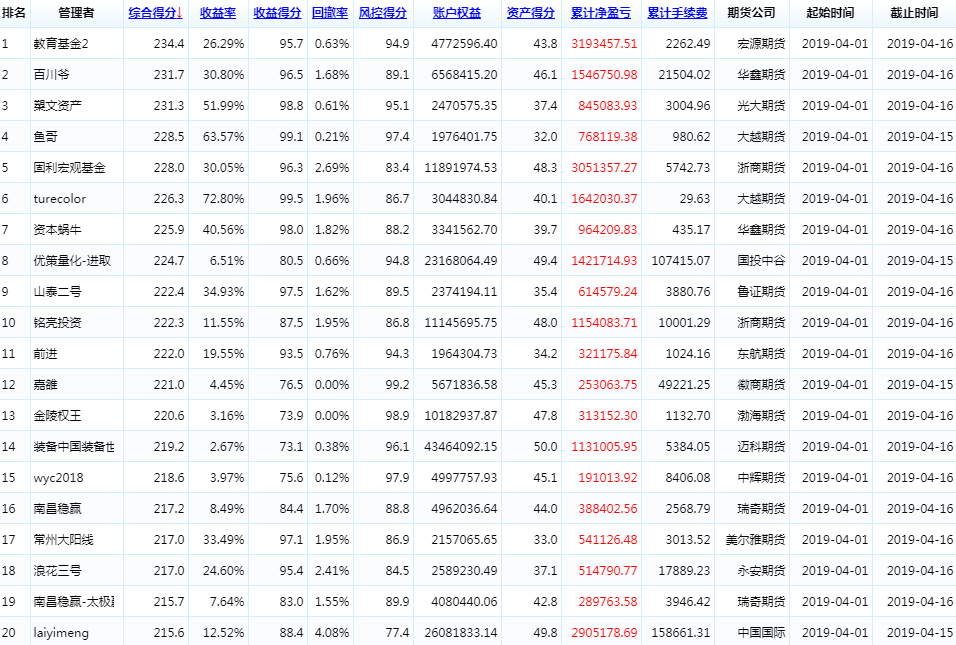Image resolution: width=956 pixels, height=645 pixels.
Task: Select manager 百川爷
Action: (x=51, y=75)
